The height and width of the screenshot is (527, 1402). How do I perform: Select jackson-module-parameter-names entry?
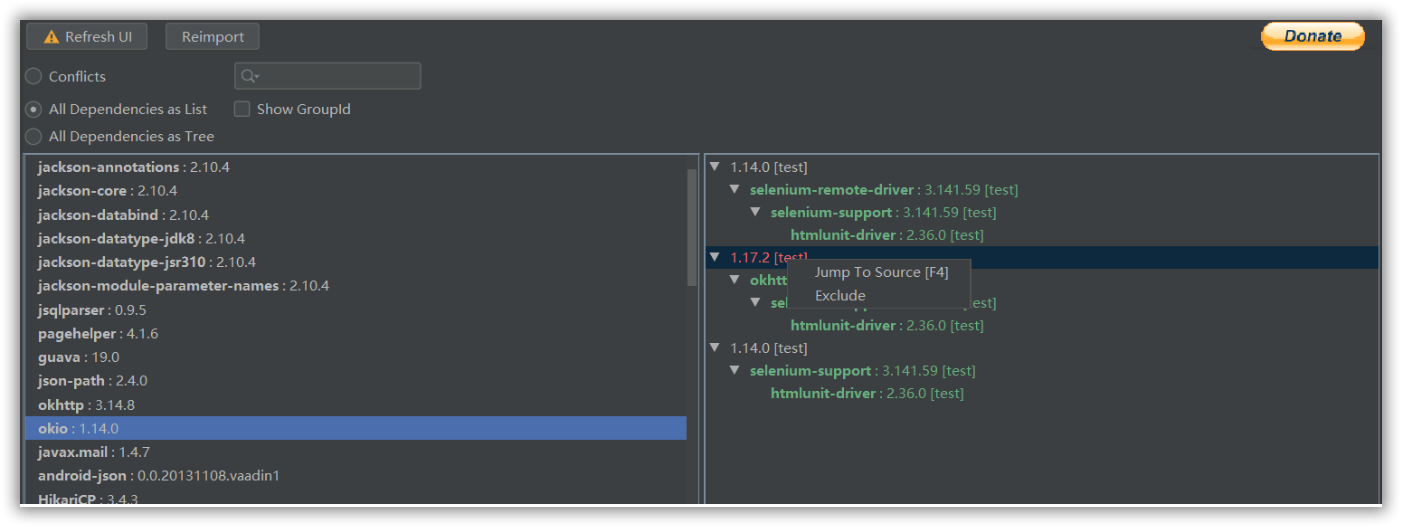pyautogui.click(x=356, y=285)
